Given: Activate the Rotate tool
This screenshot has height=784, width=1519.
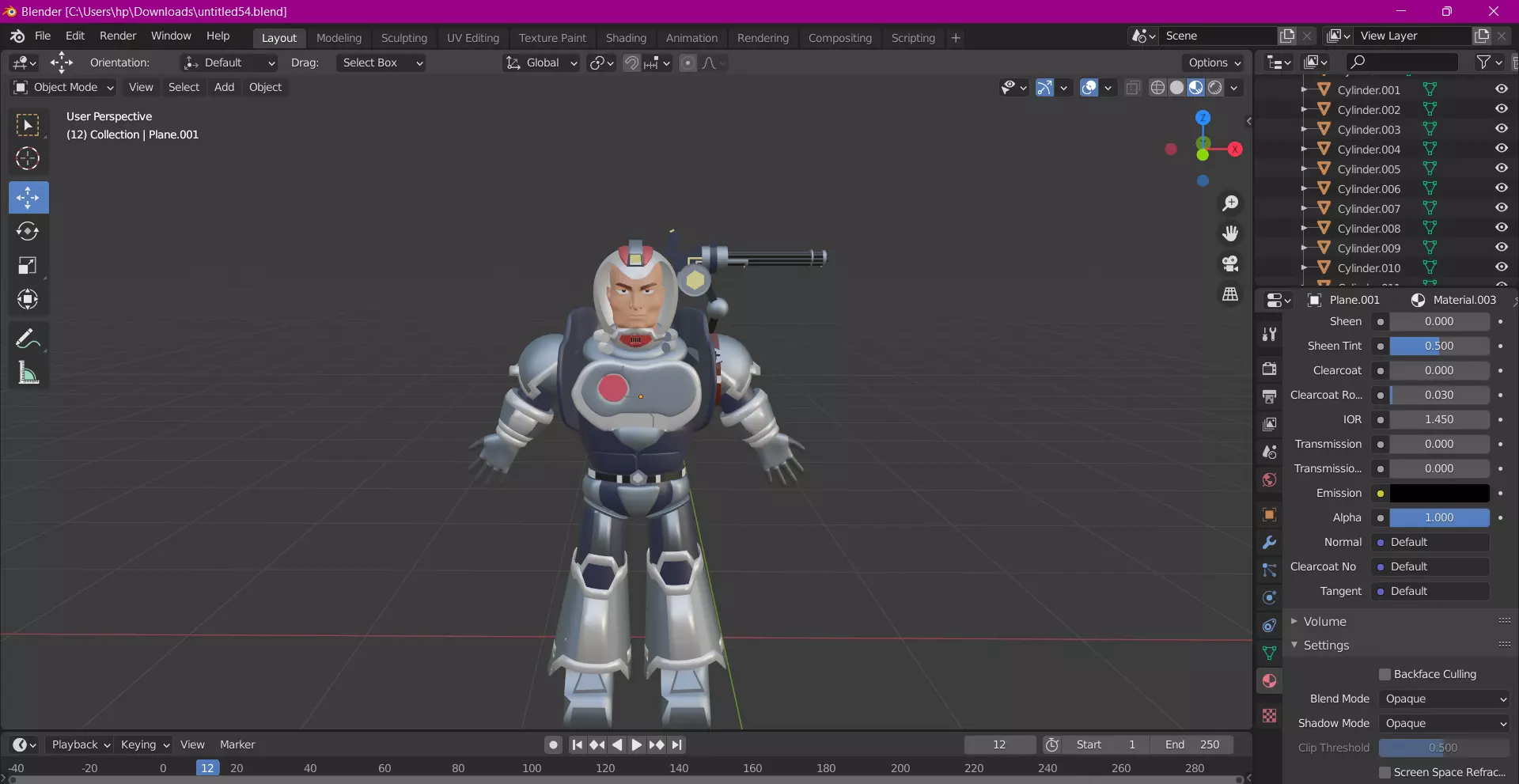Looking at the screenshot, I should pyautogui.click(x=28, y=231).
